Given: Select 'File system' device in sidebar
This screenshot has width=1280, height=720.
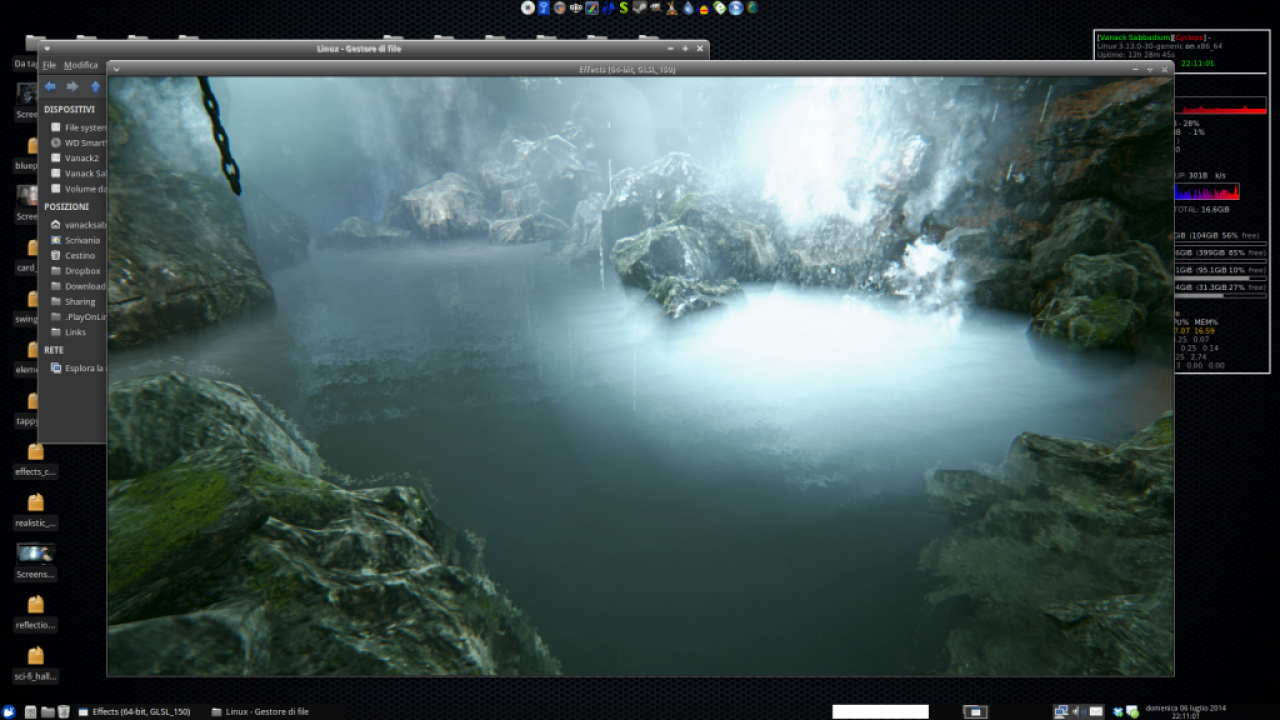Looking at the screenshot, I should pyautogui.click(x=78, y=127).
